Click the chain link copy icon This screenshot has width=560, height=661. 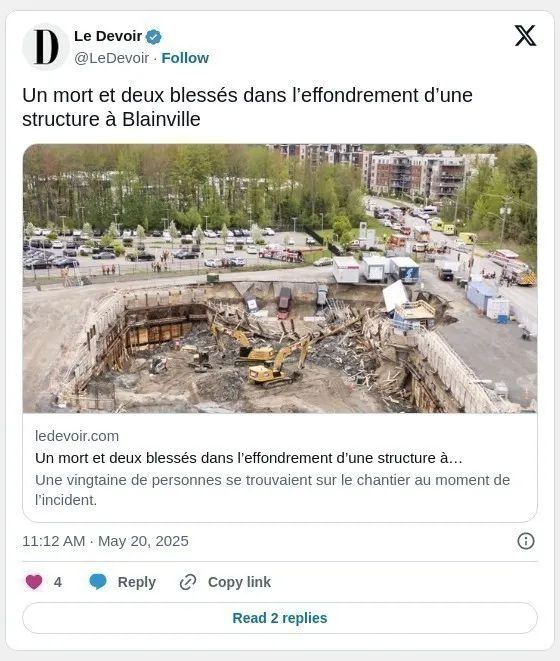188,582
